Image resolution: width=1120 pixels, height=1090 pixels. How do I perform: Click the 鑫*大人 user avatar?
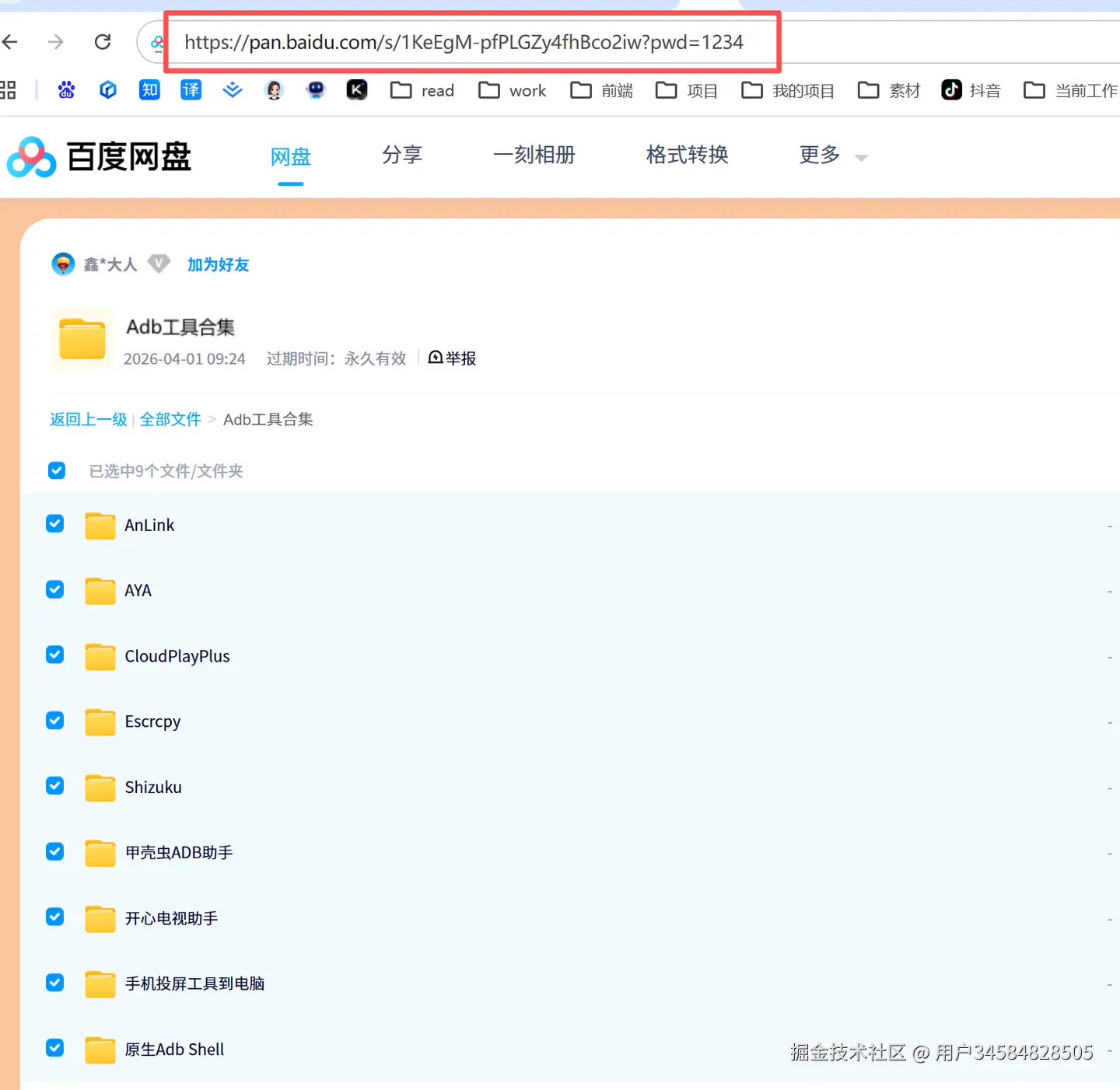(x=63, y=264)
